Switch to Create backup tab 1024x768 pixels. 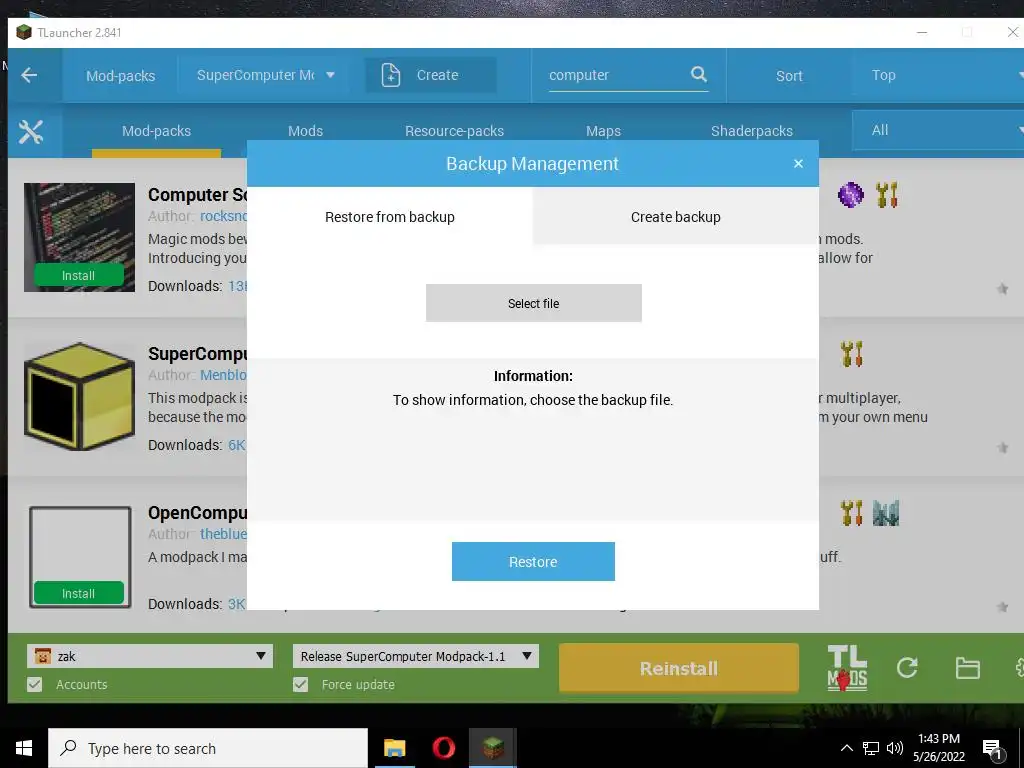tap(676, 217)
